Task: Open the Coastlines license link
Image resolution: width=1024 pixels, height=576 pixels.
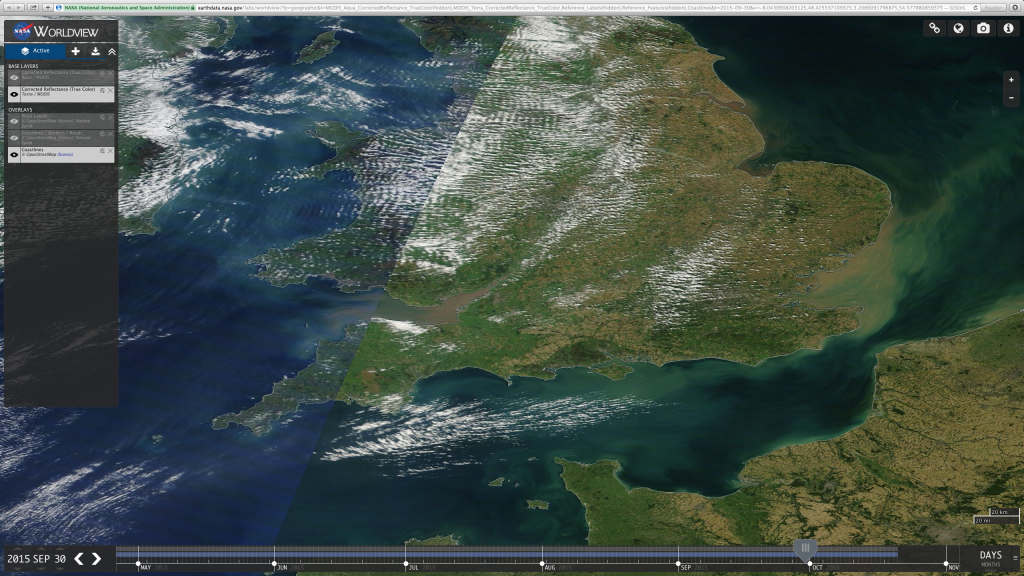Action: click(x=65, y=155)
